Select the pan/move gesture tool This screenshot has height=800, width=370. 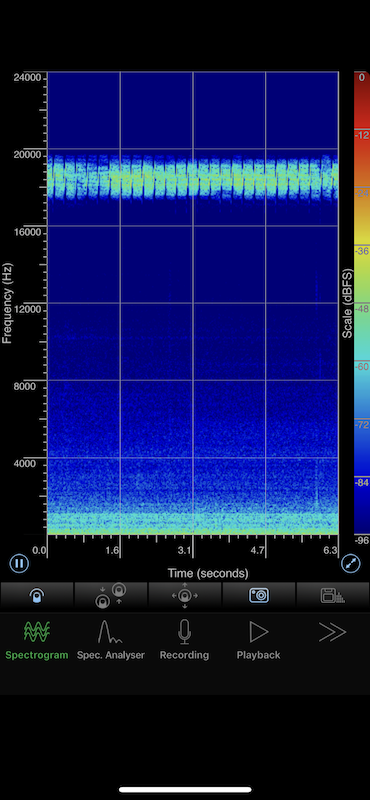pos(185,595)
